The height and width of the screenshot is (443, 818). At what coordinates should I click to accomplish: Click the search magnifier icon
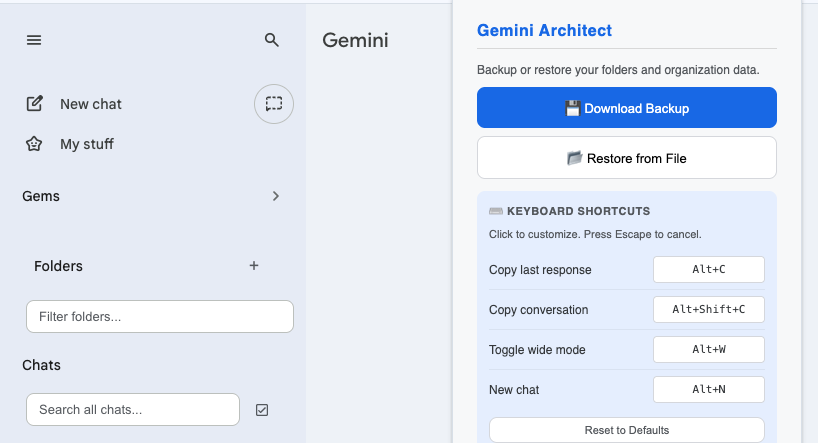pos(271,40)
